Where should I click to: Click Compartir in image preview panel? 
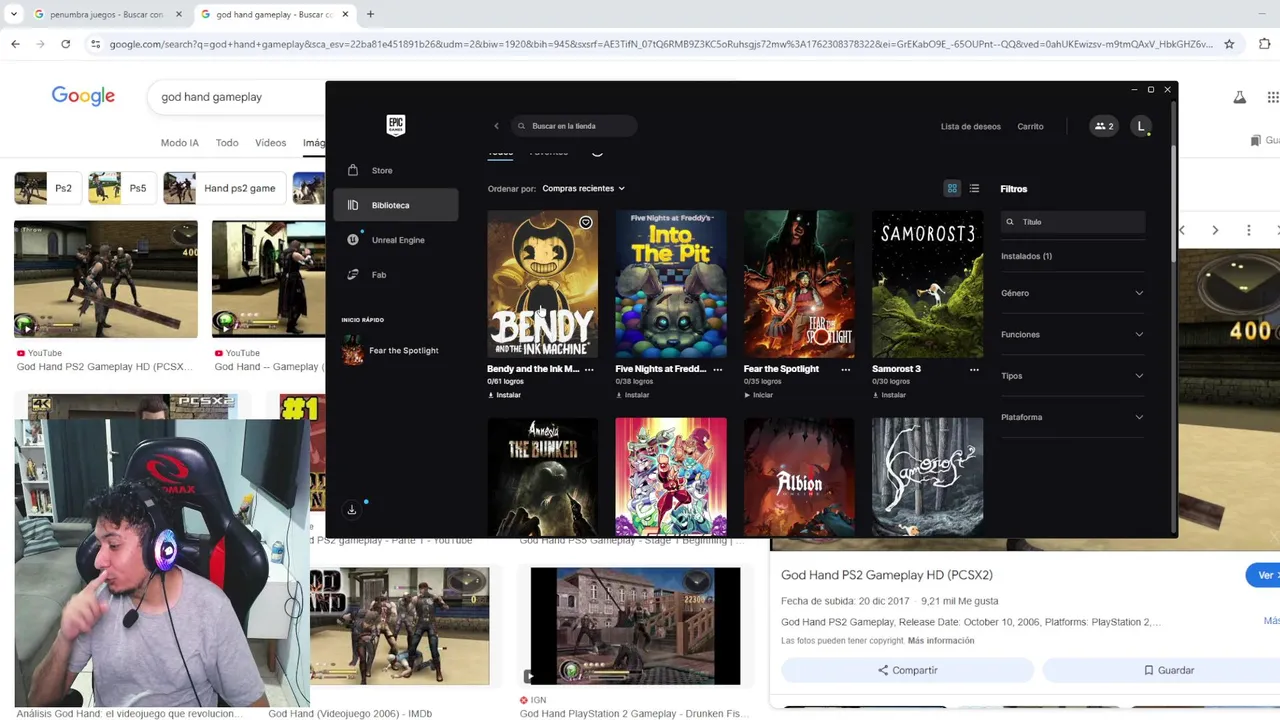tap(907, 670)
